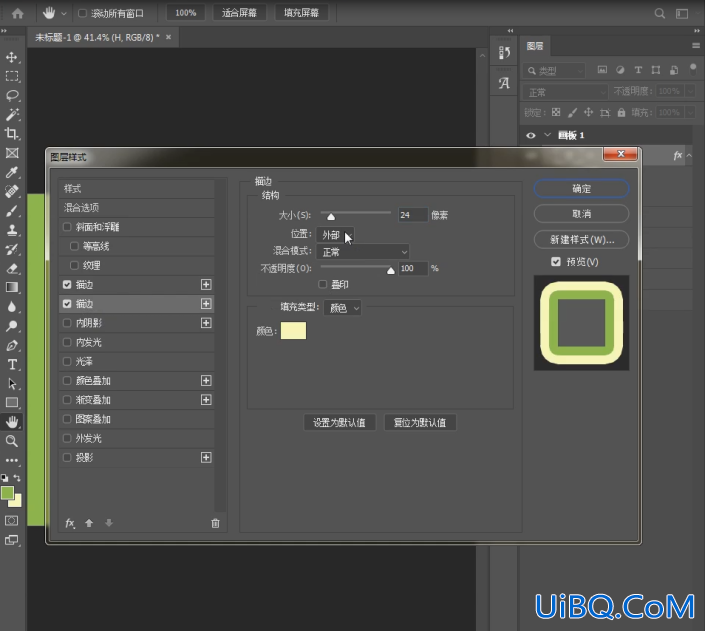Open the layers 类型 filter dropdown
Screen dimensions: 705x631
click(554, 71)
